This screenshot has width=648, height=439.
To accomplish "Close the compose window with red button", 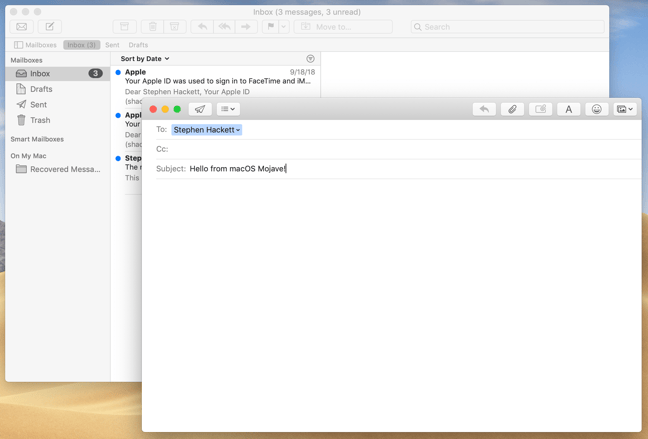I will coord(153,109).
